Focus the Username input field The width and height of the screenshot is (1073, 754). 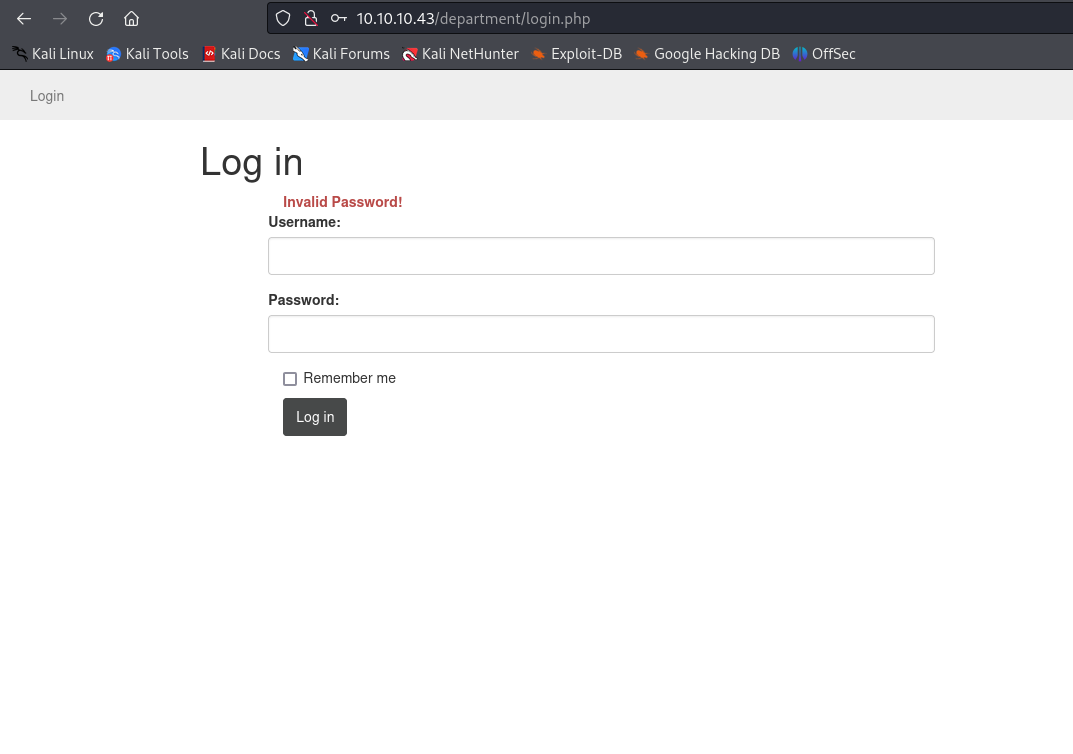(601, 256)
